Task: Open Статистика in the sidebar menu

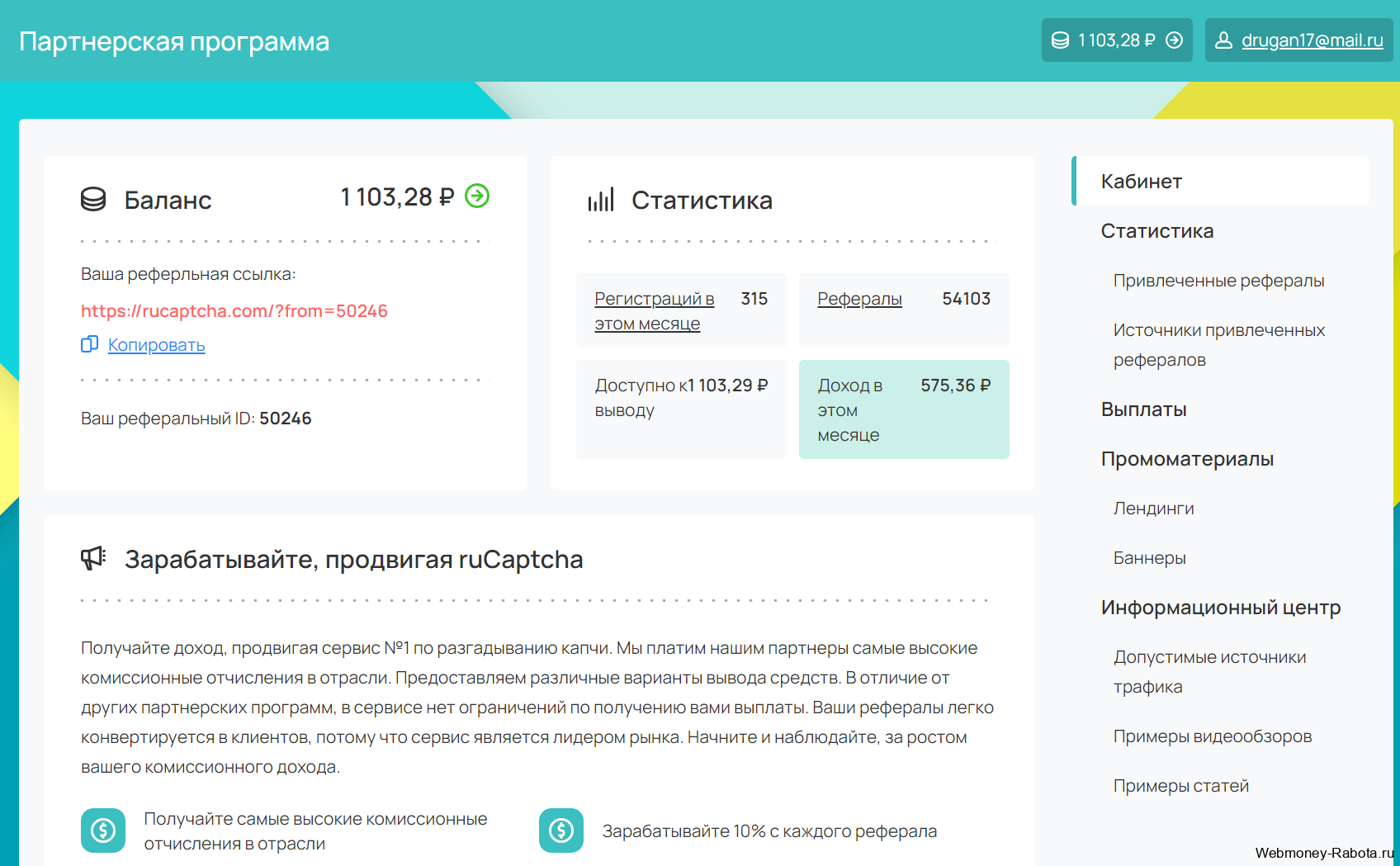Action: [1156, 231]
